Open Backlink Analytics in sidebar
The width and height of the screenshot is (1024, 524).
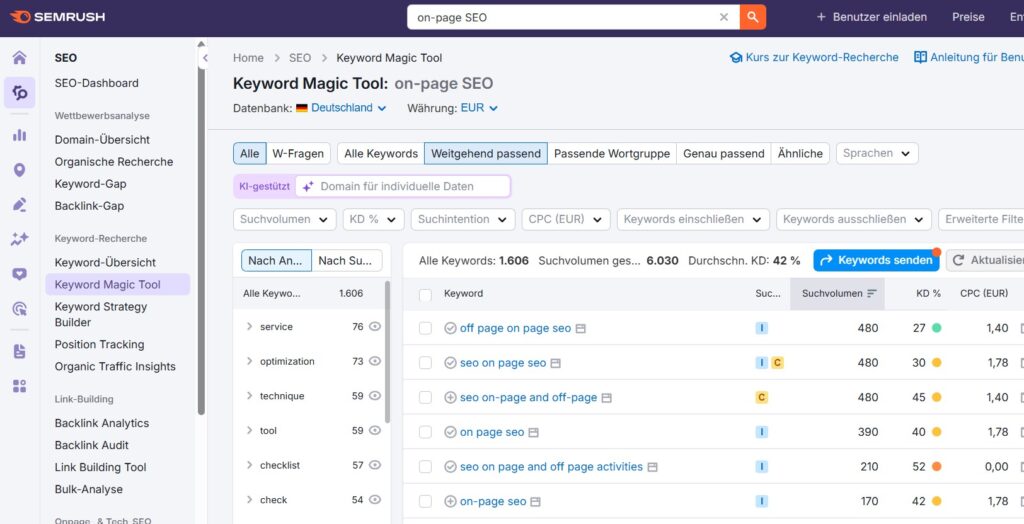tap(102, 423)
